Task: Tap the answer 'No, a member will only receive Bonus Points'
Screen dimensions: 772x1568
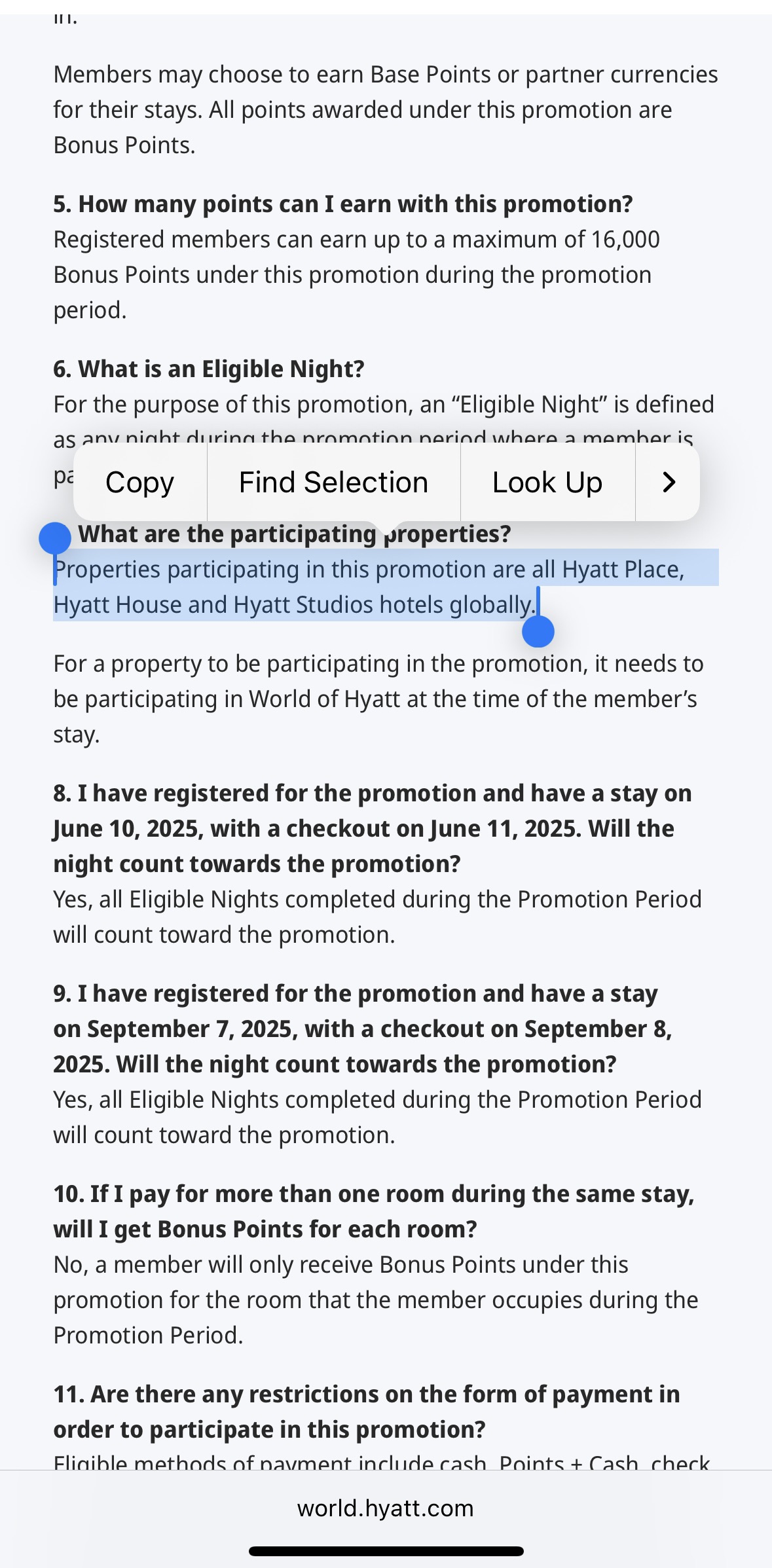Action: click(x=376, y=1300)
